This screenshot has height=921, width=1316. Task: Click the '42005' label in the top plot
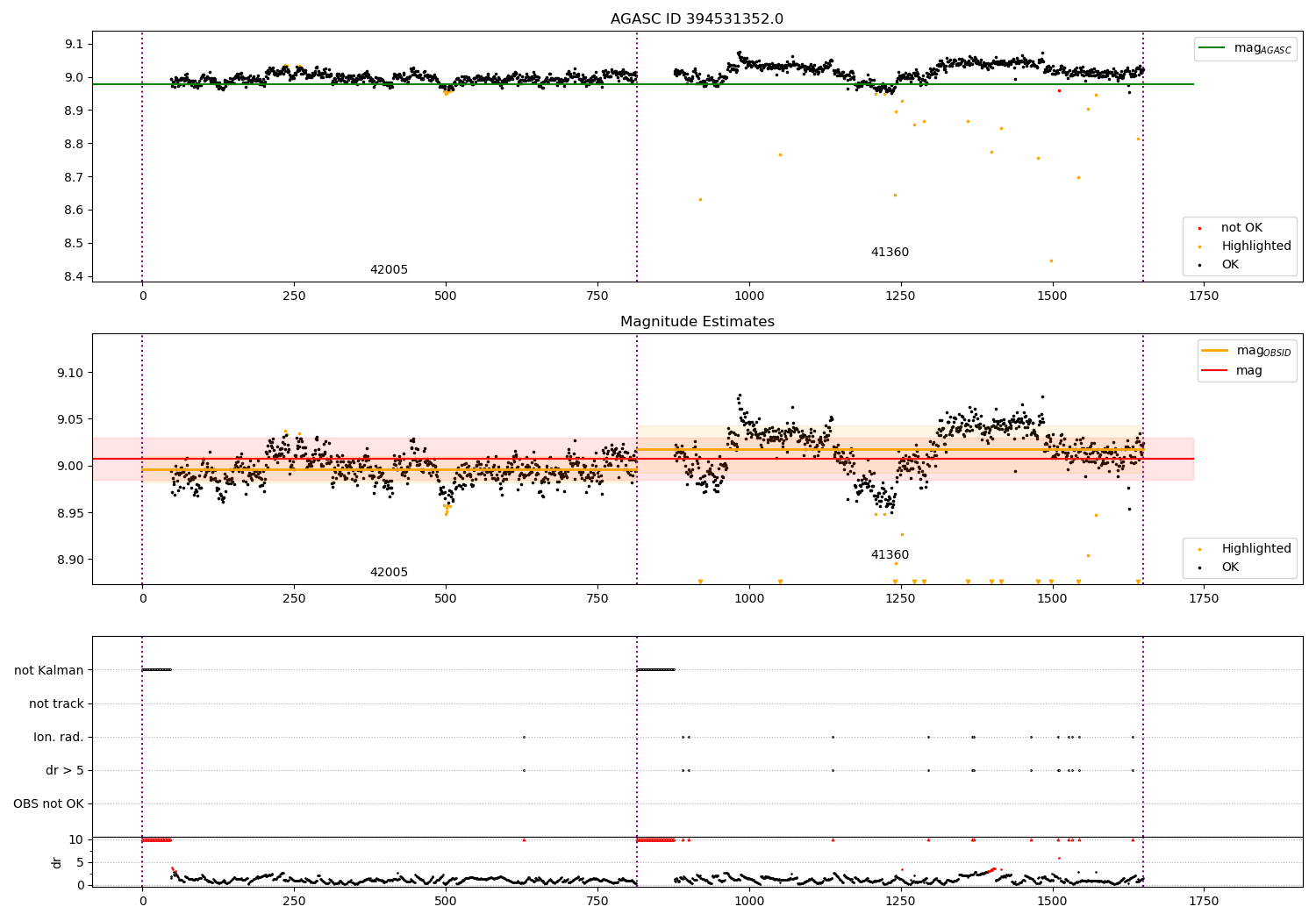point(389,270)
